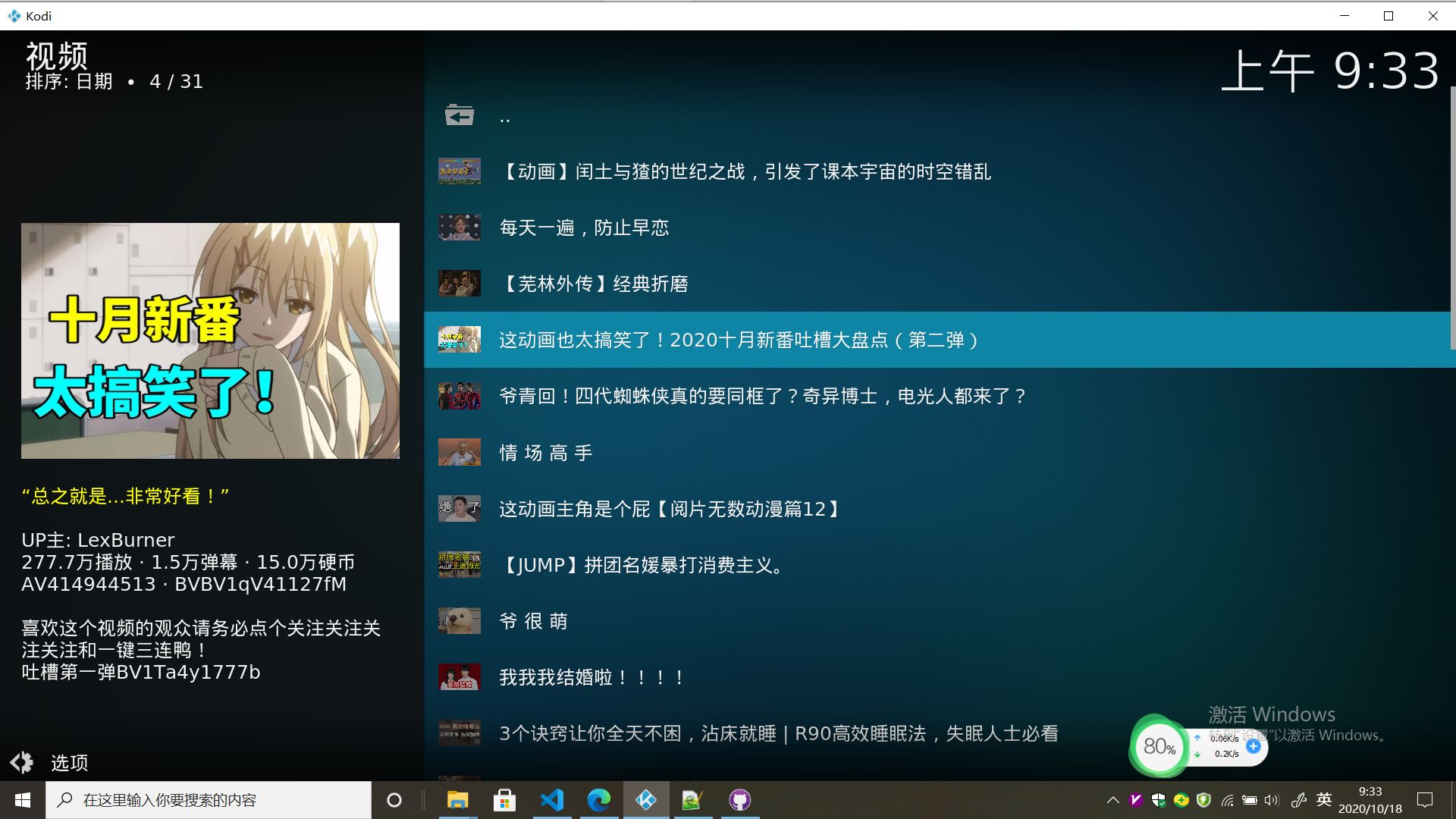
Task: Click thumbnail of 爷青回!四代蜘蛛侠 video
Action: [x=460, y=396]
